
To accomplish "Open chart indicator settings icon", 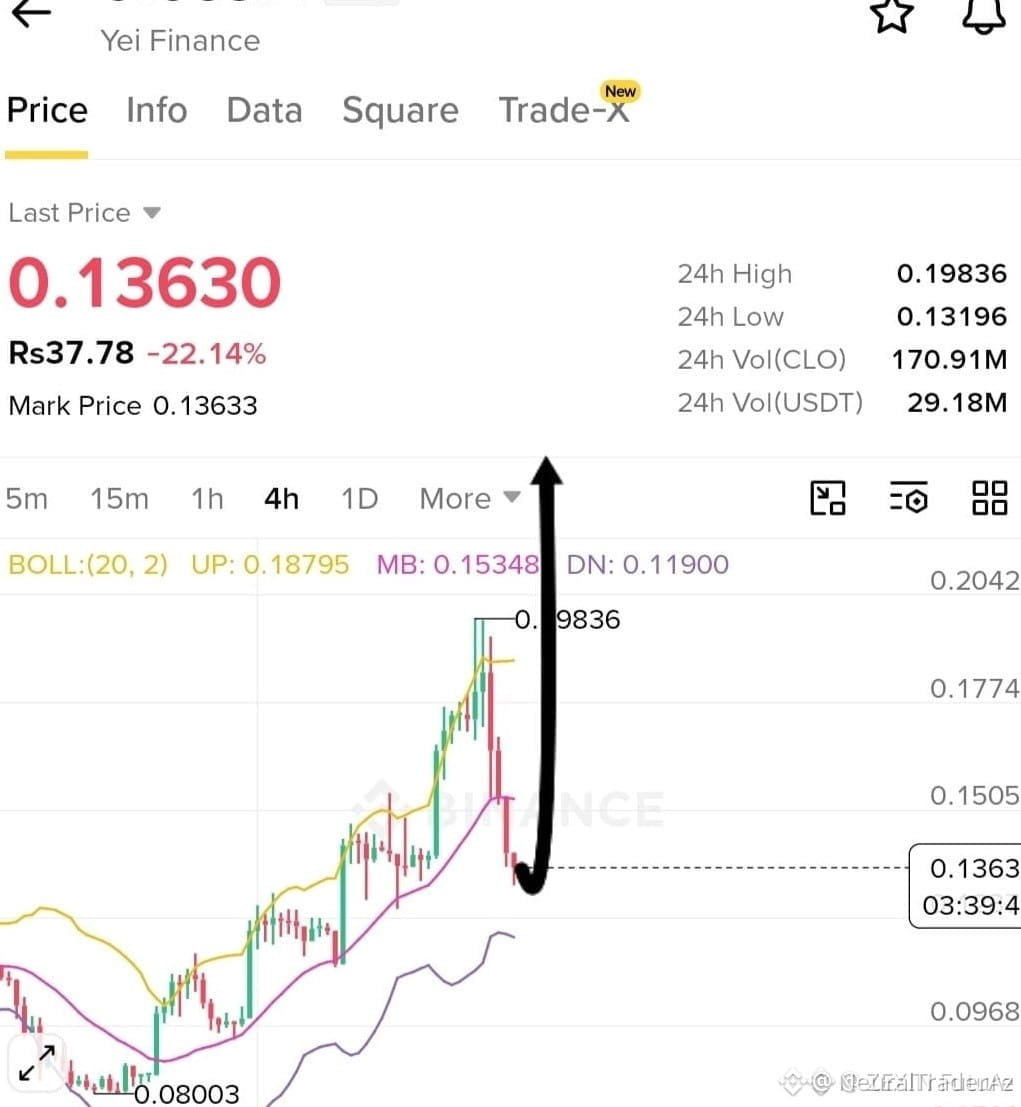I will point(909,498).
